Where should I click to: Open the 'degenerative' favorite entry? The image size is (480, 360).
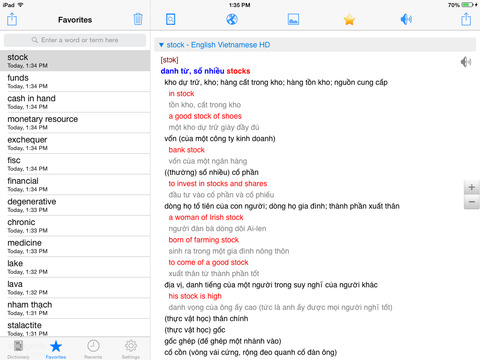click(75, 205)
